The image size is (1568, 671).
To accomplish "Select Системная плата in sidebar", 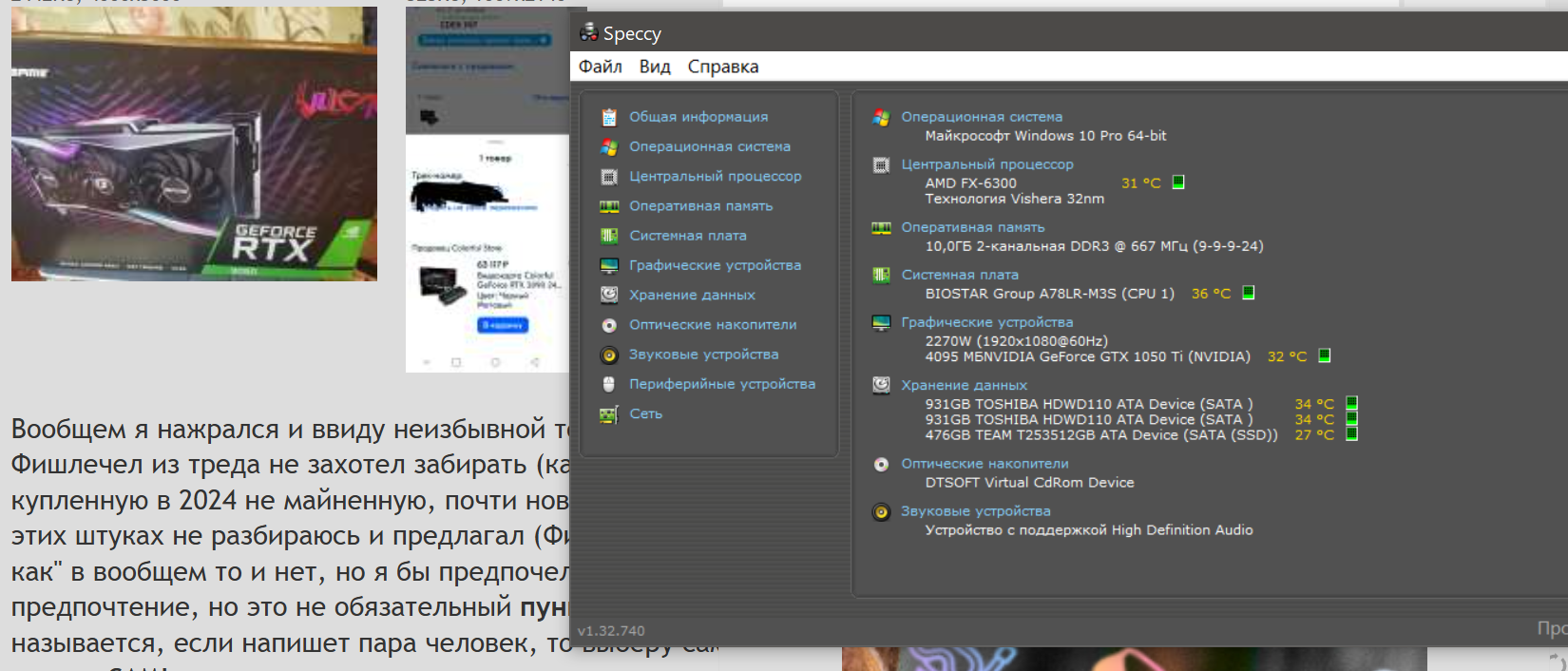I will tap(688, 235).
